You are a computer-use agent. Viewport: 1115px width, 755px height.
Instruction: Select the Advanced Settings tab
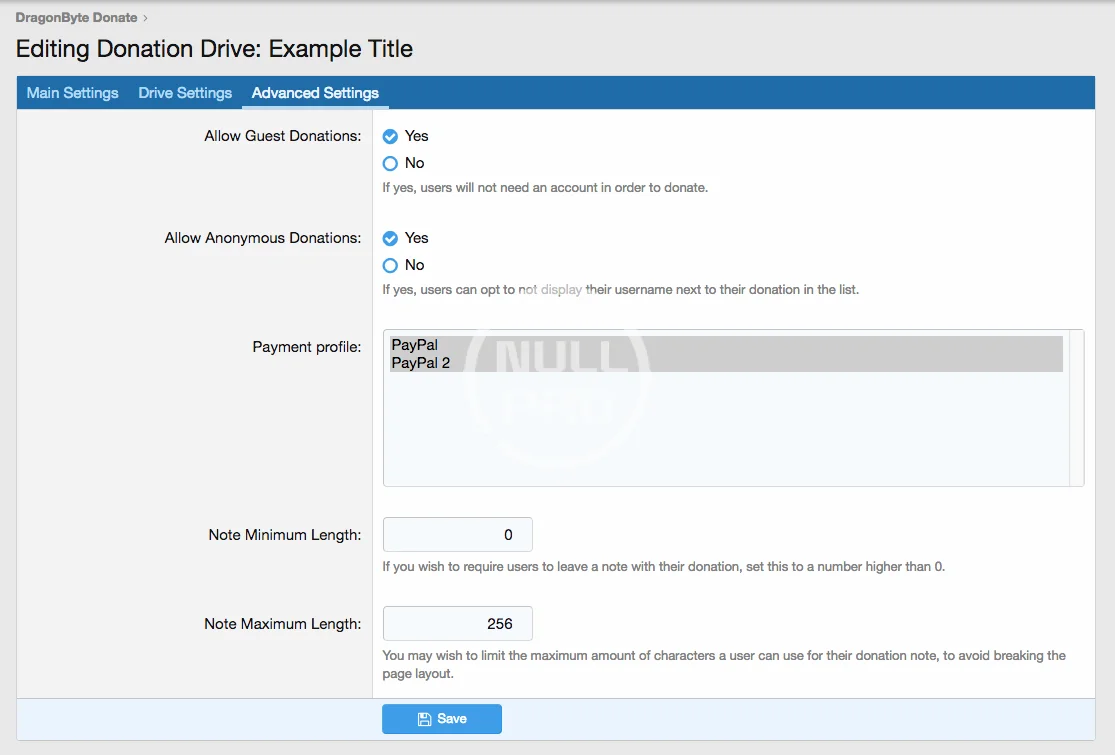[x=315, y=93]
